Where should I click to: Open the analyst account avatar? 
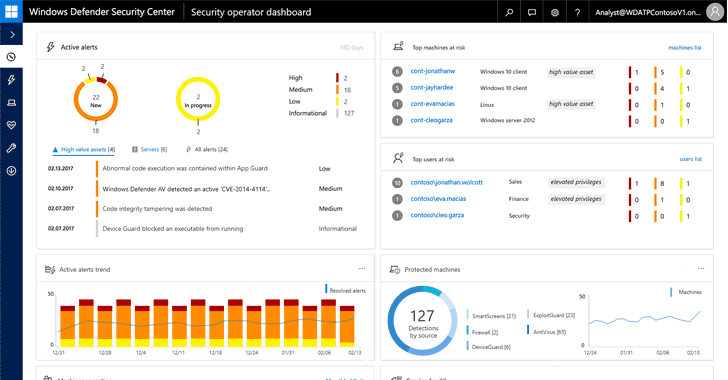pos(715,12)
